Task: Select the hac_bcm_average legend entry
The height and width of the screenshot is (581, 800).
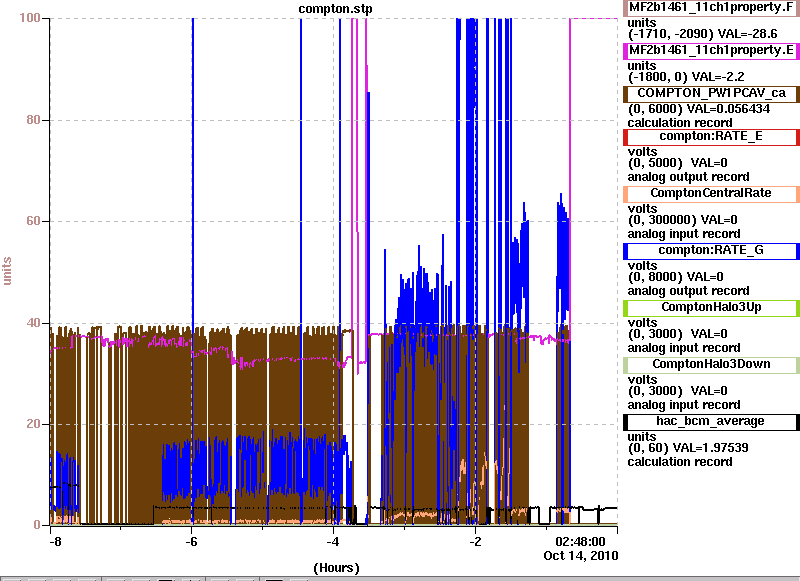Action: pyautogui.click(x=711, y=422)
